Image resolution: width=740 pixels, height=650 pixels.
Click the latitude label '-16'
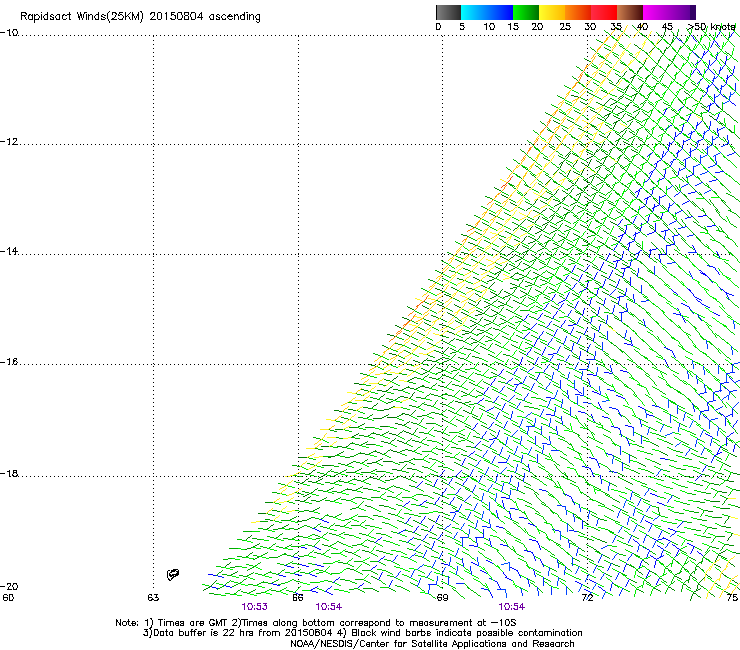tap(9, 362)
